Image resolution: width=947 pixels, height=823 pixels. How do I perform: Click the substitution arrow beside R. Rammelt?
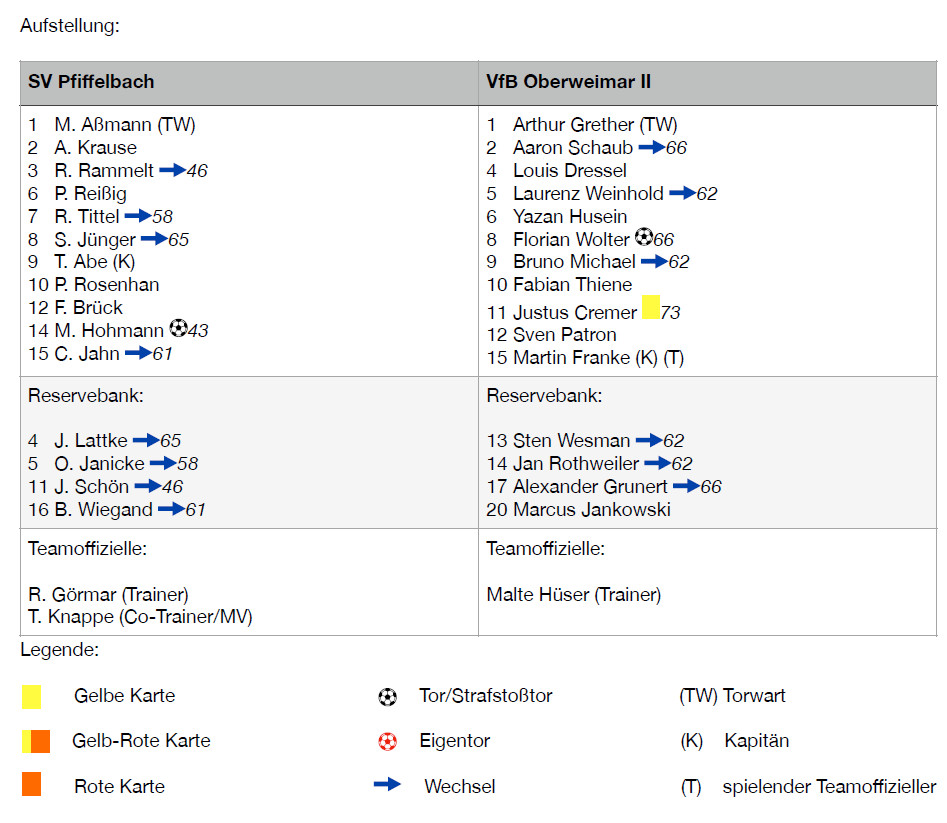pos(172,170)
